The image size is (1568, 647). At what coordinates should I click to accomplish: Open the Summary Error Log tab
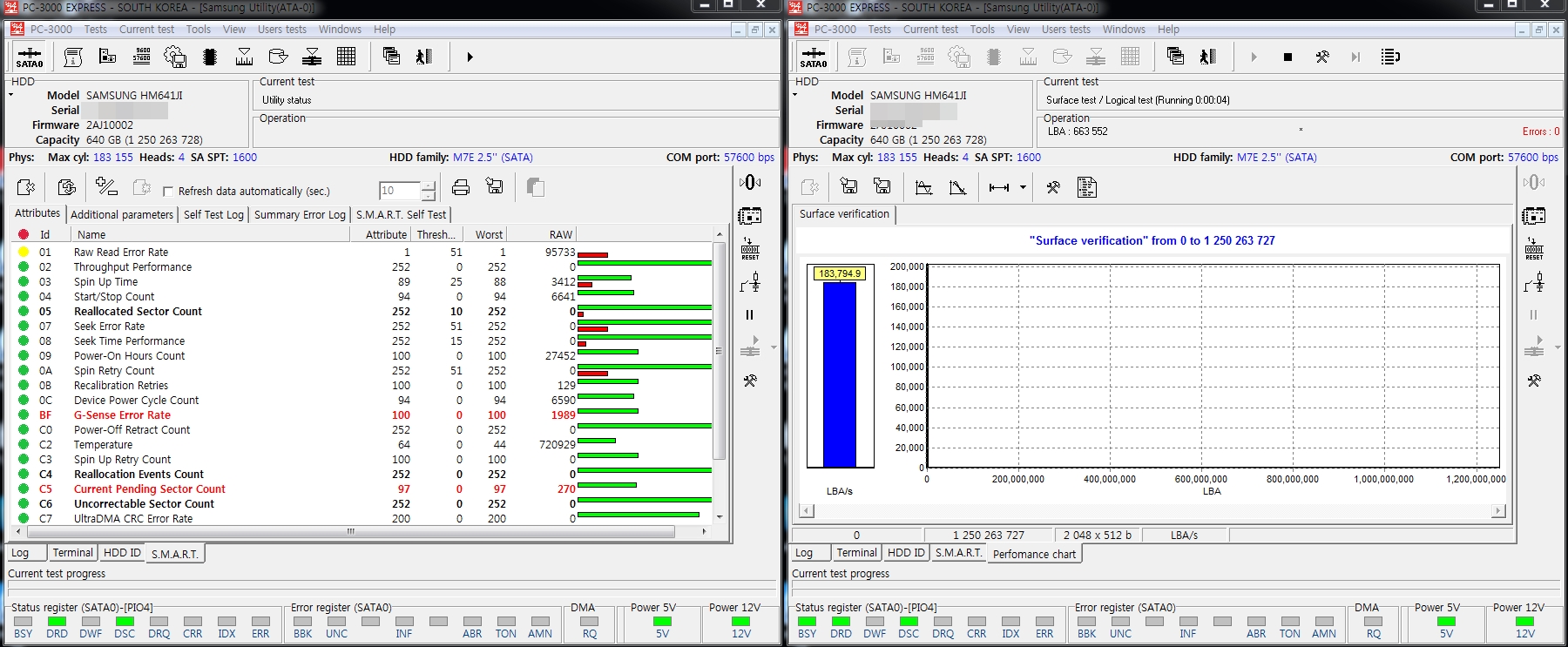[x=300, y=214]
